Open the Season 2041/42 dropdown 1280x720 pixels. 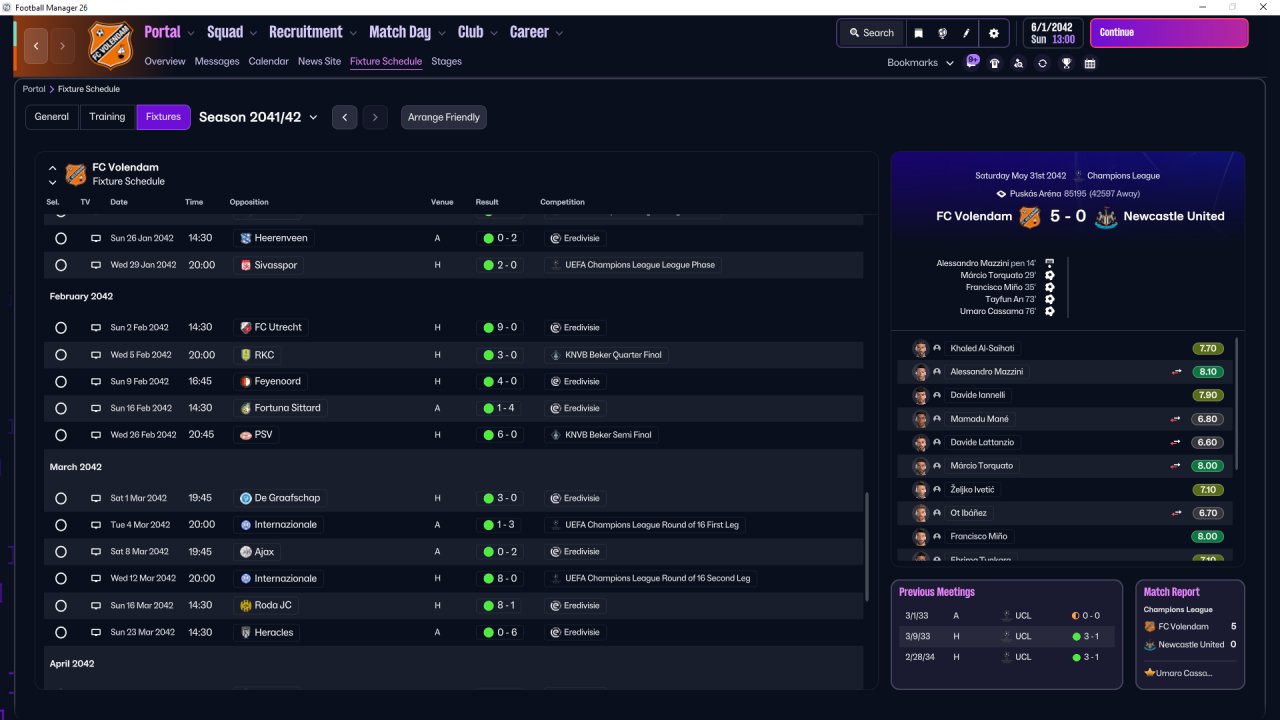[258, 117]
